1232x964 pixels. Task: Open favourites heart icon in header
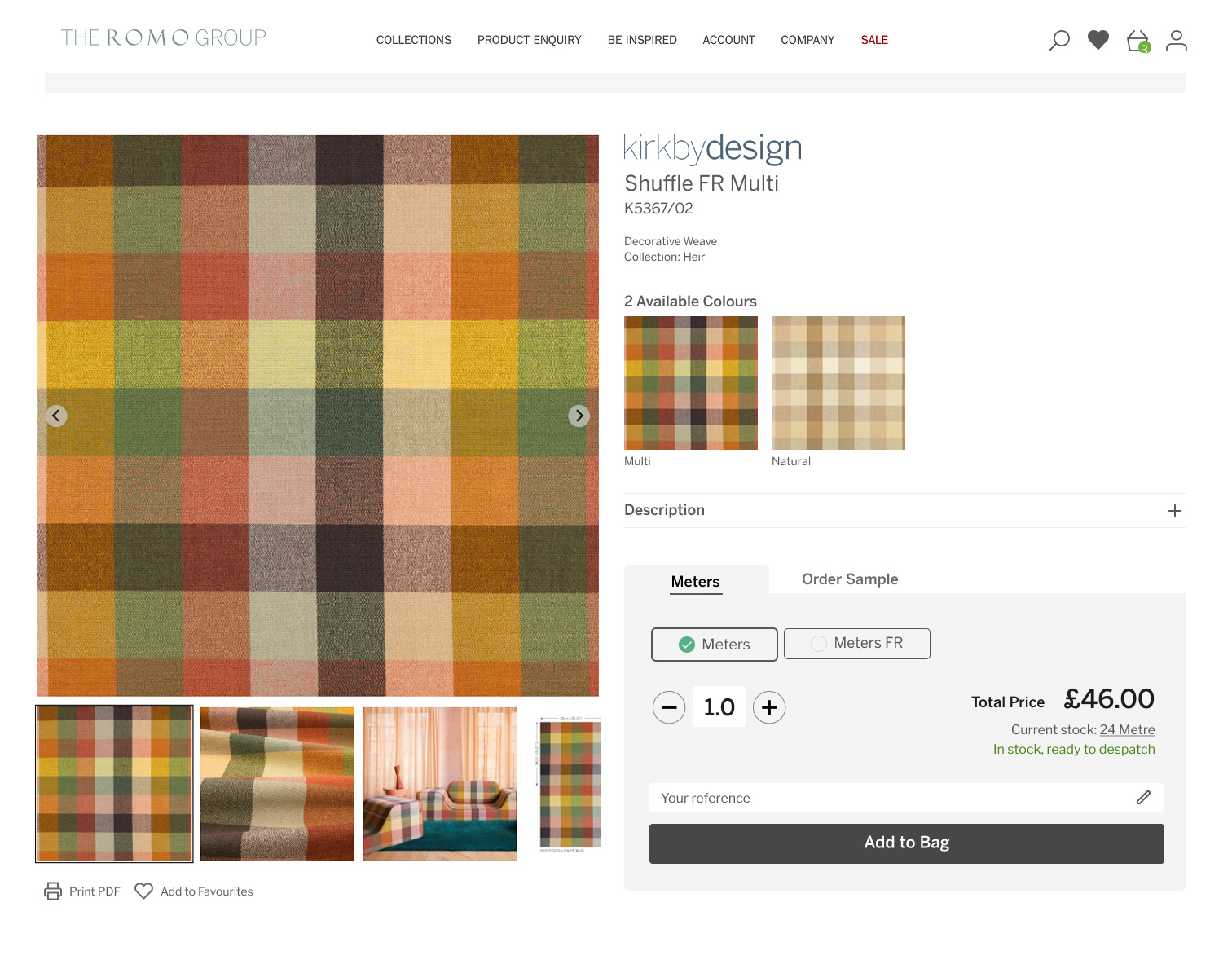click(x=1098, y=40)
